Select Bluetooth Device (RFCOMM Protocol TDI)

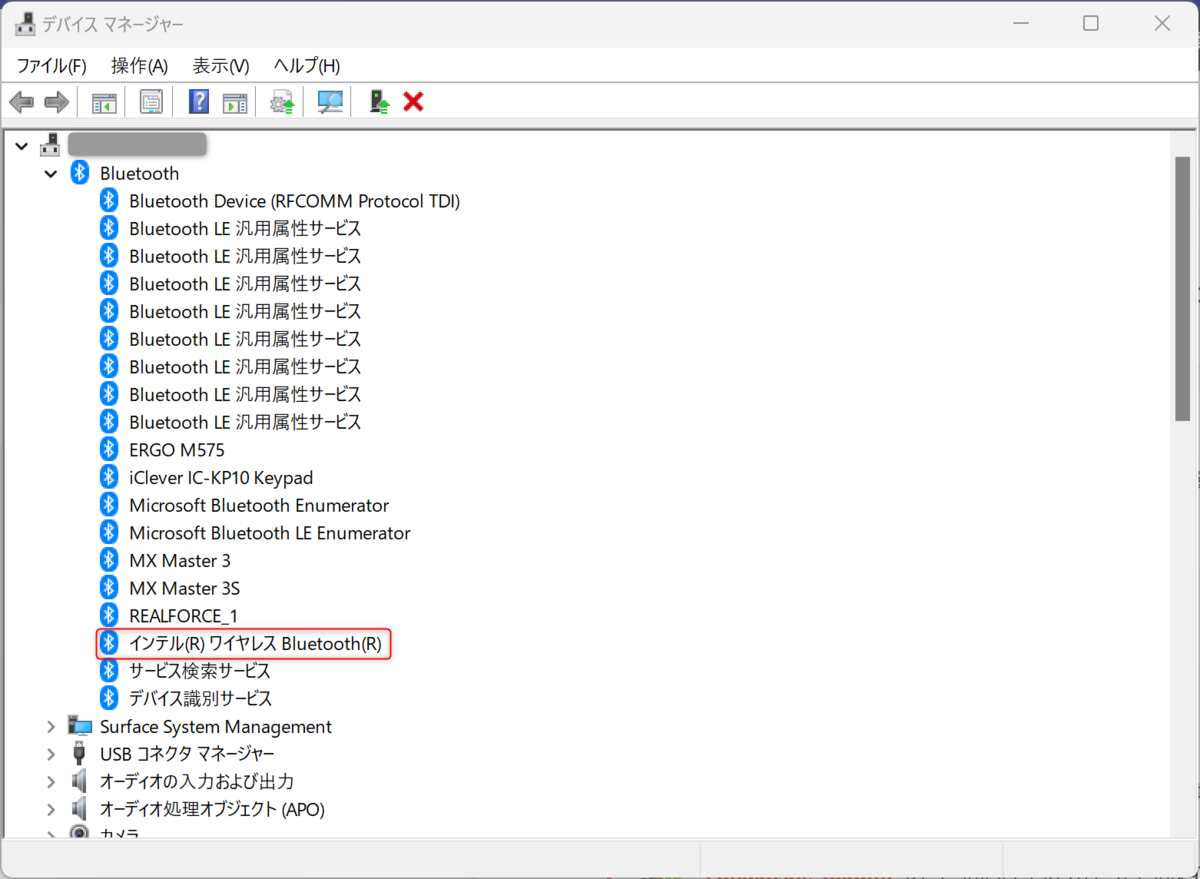point(294,201)
